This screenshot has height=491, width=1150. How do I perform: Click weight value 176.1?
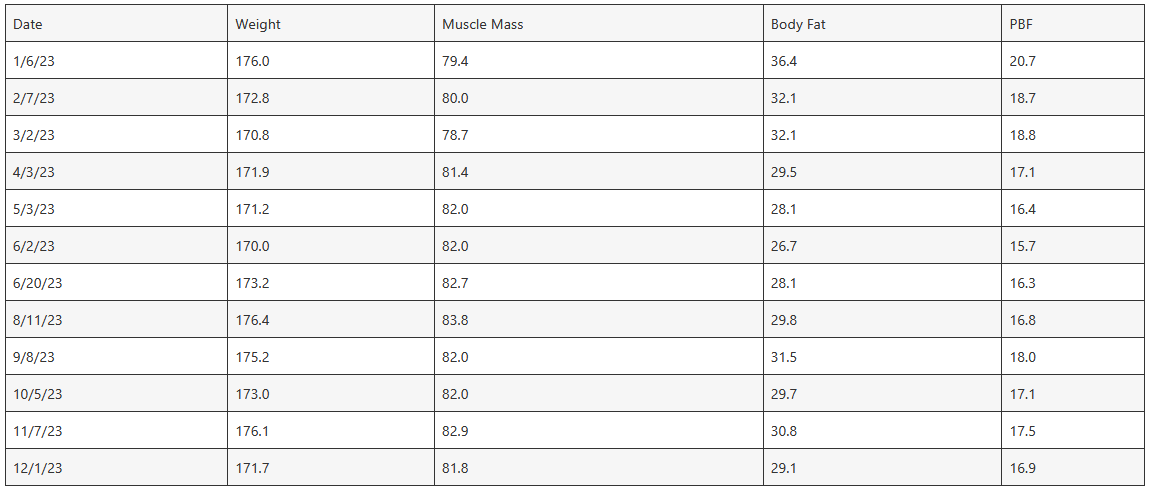pyautogui.click(x=252, y=431)
